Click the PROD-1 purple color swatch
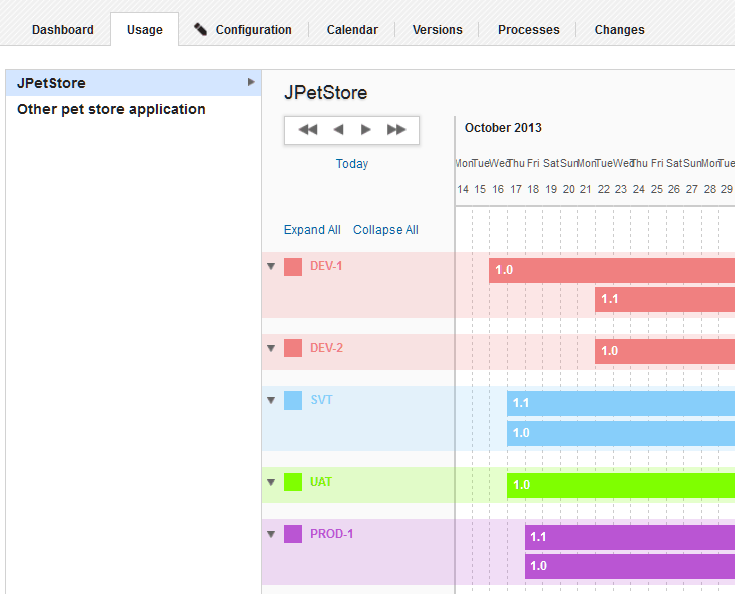 click(x=293, y=534)
